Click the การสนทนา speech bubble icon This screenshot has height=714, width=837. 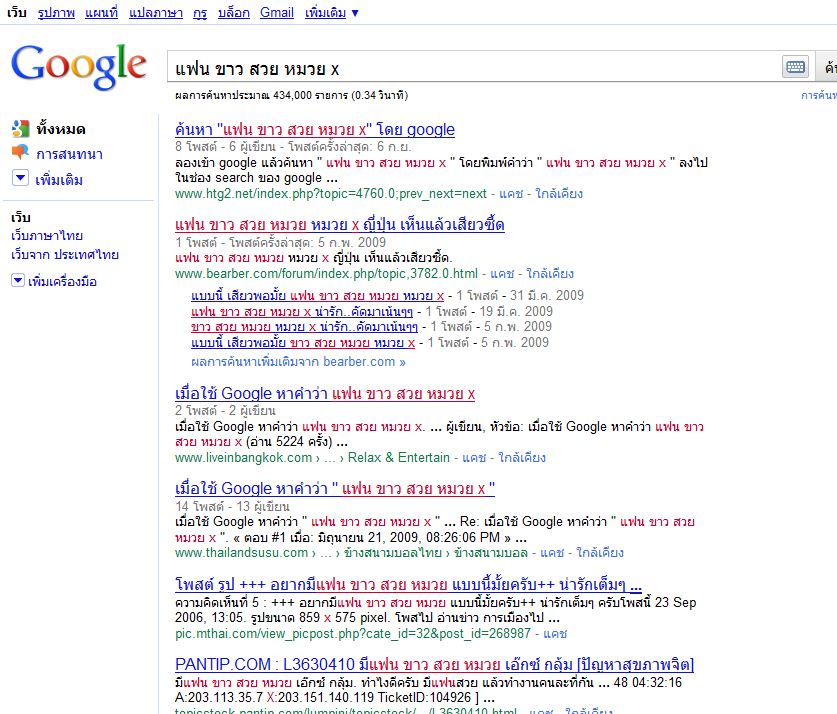[20, 153]
